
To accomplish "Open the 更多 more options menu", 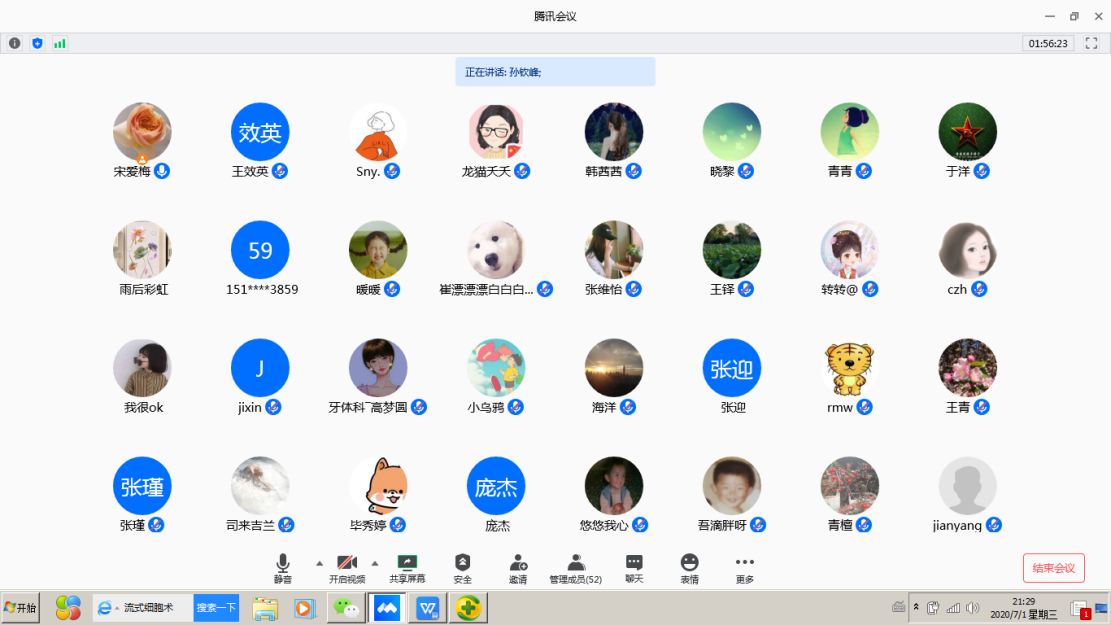I will 745,568.
